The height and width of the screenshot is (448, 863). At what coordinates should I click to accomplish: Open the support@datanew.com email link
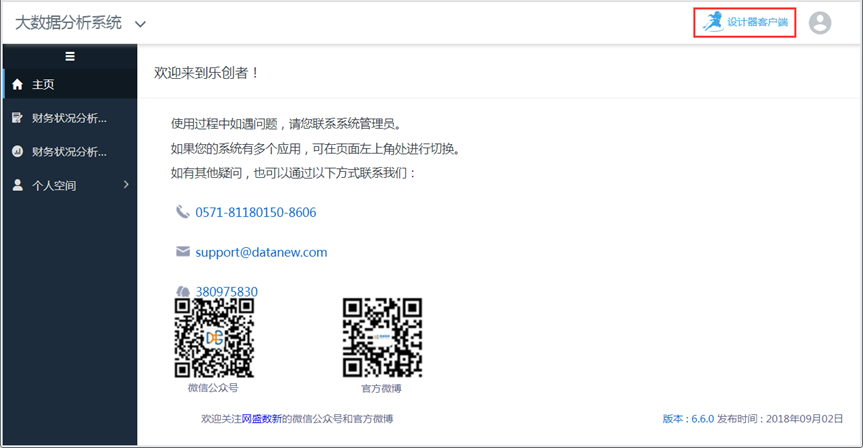[x=261, y=252]
